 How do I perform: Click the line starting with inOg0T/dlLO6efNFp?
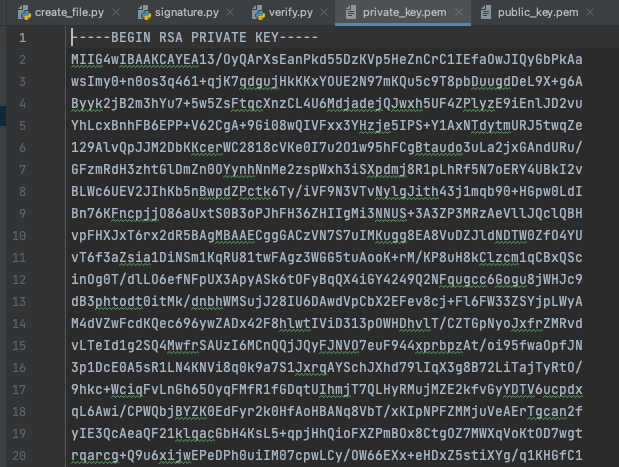pos(326,280)
